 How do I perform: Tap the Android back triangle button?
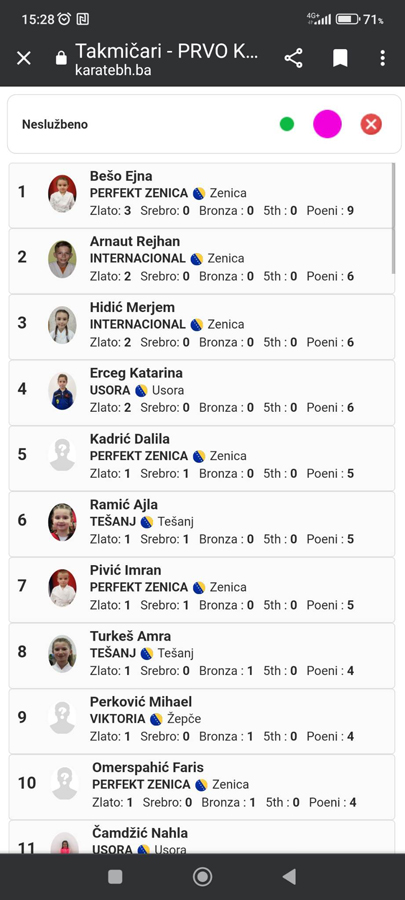coord(289,876)
